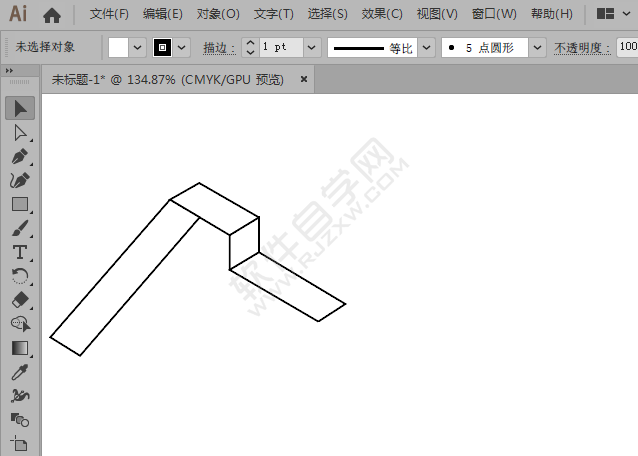Click the 不透明度 opacity link

click(x=583, y=47)
